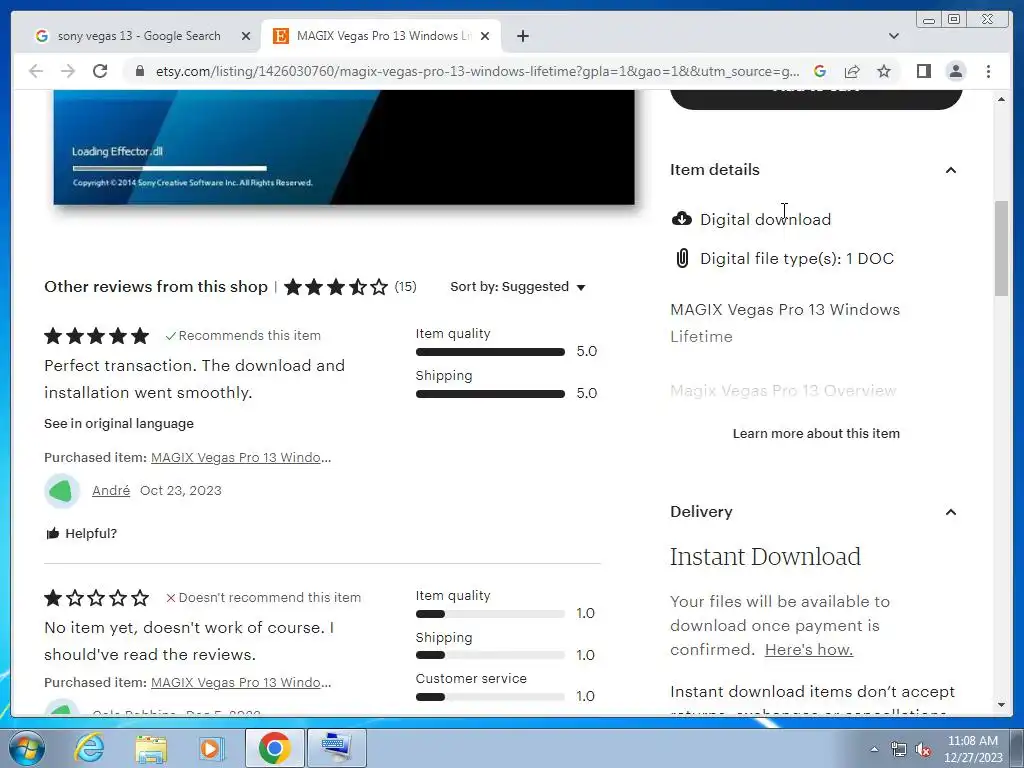Open Windows Media Player from taskbar
Viewport: 1024px width, 768px height.
point(212,748)
